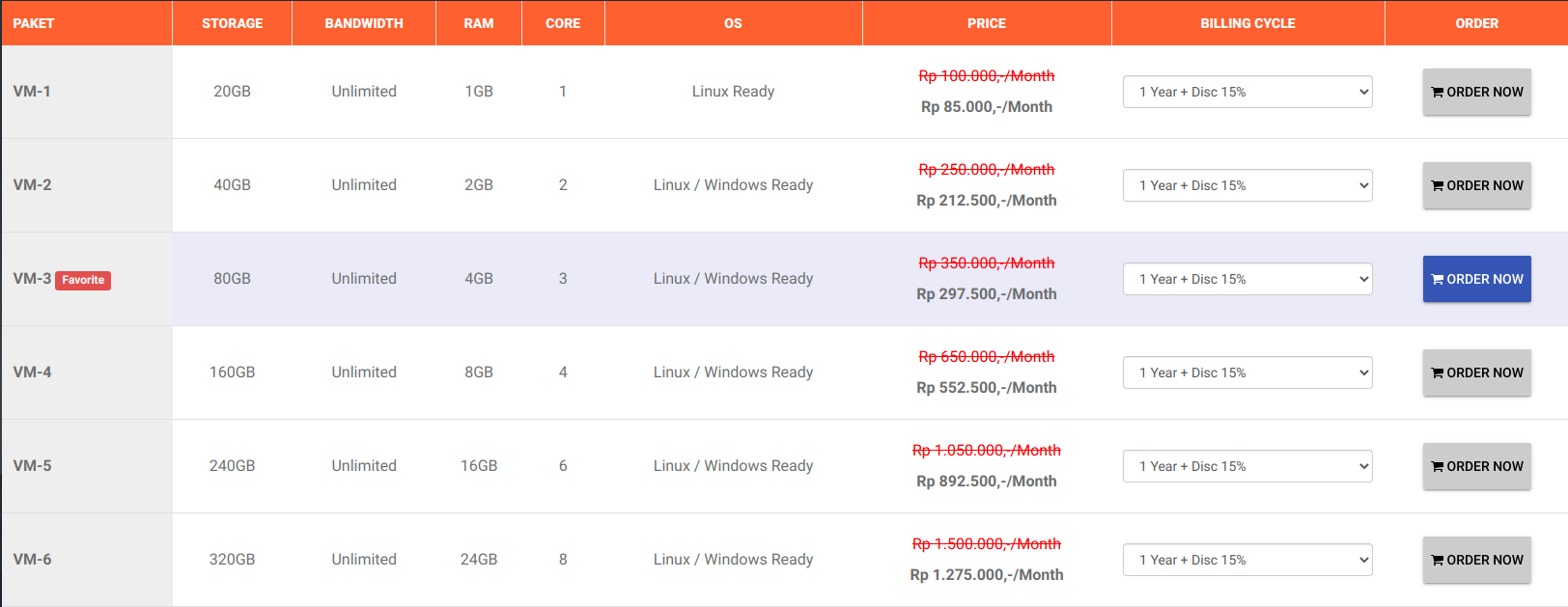Click the PRICE column header
This screenshot has width=1568, height=607.
click(986, 23)
